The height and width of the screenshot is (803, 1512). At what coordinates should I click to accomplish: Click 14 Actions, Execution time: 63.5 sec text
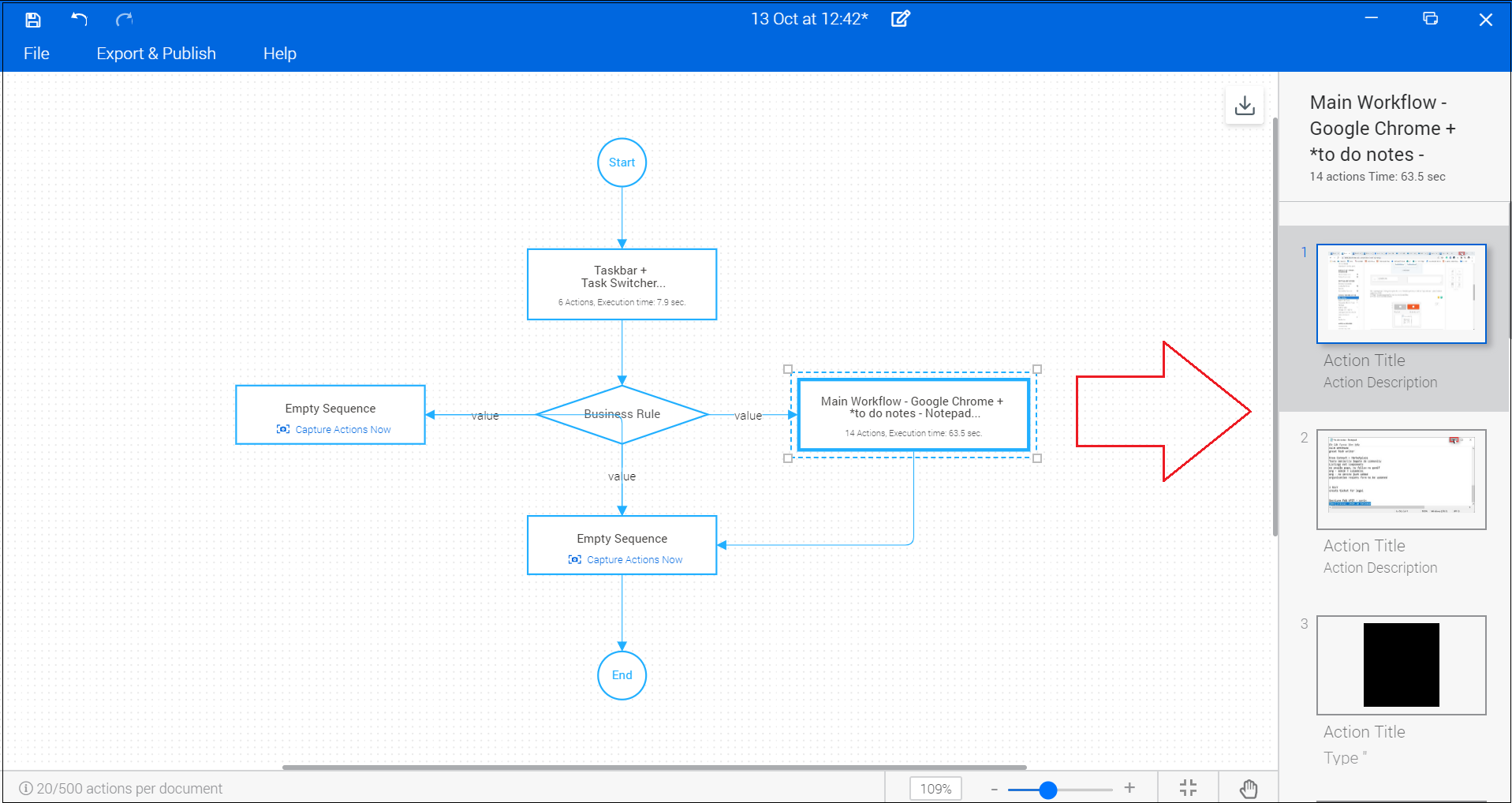pyautogui.click(x=913, y=433)
